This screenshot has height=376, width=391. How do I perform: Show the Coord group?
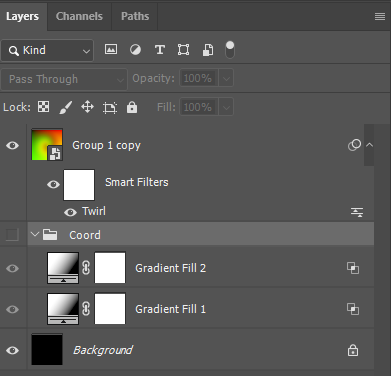(12, 235)
